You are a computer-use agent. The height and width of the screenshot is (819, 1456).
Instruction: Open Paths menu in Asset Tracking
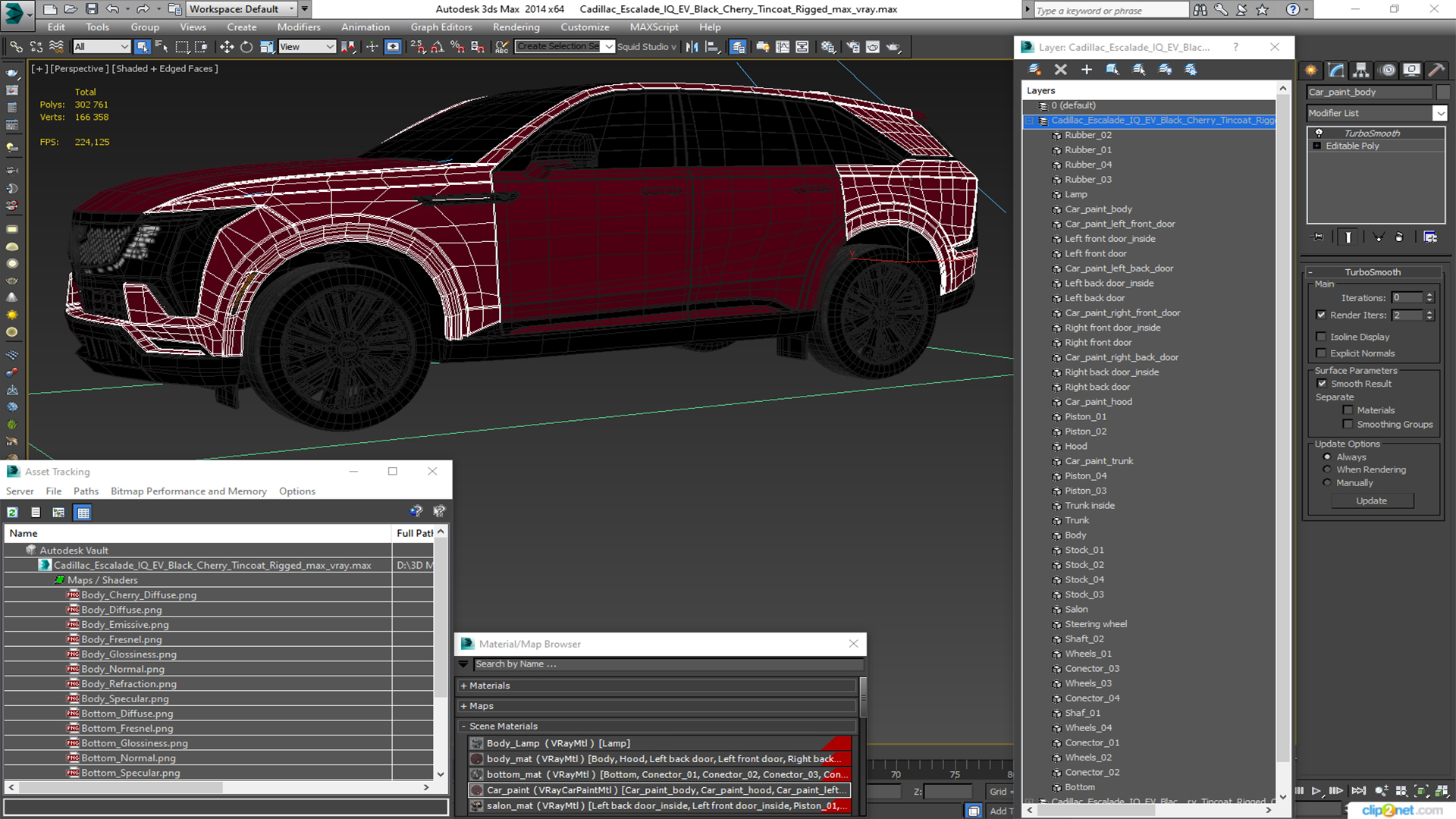[x=86, y=491]
